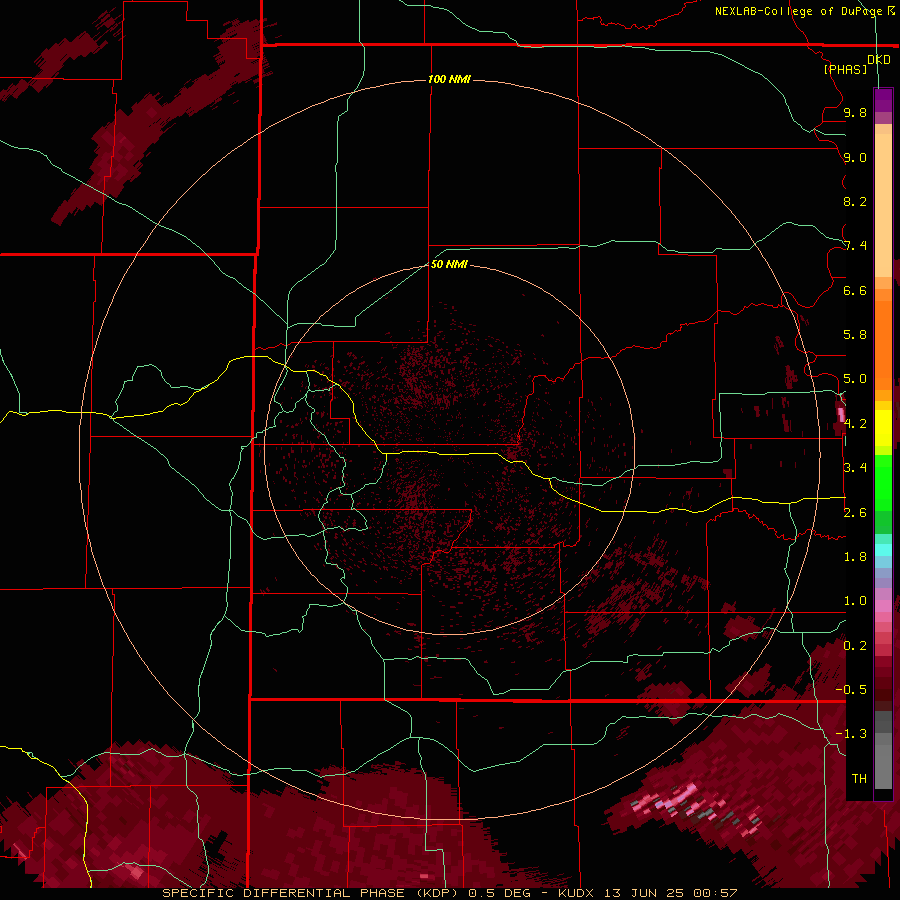
Task: Pick the bright green color bar segment
Action: coord(883,482)
